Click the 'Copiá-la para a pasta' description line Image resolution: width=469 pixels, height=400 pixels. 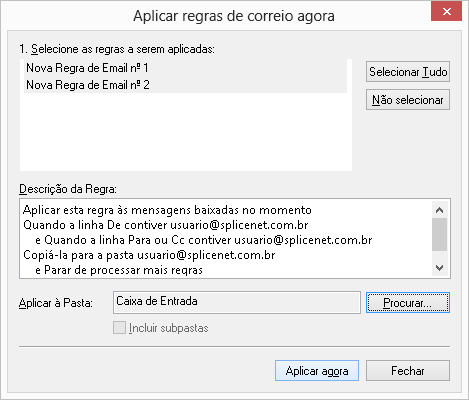click(x=149, y=255)
